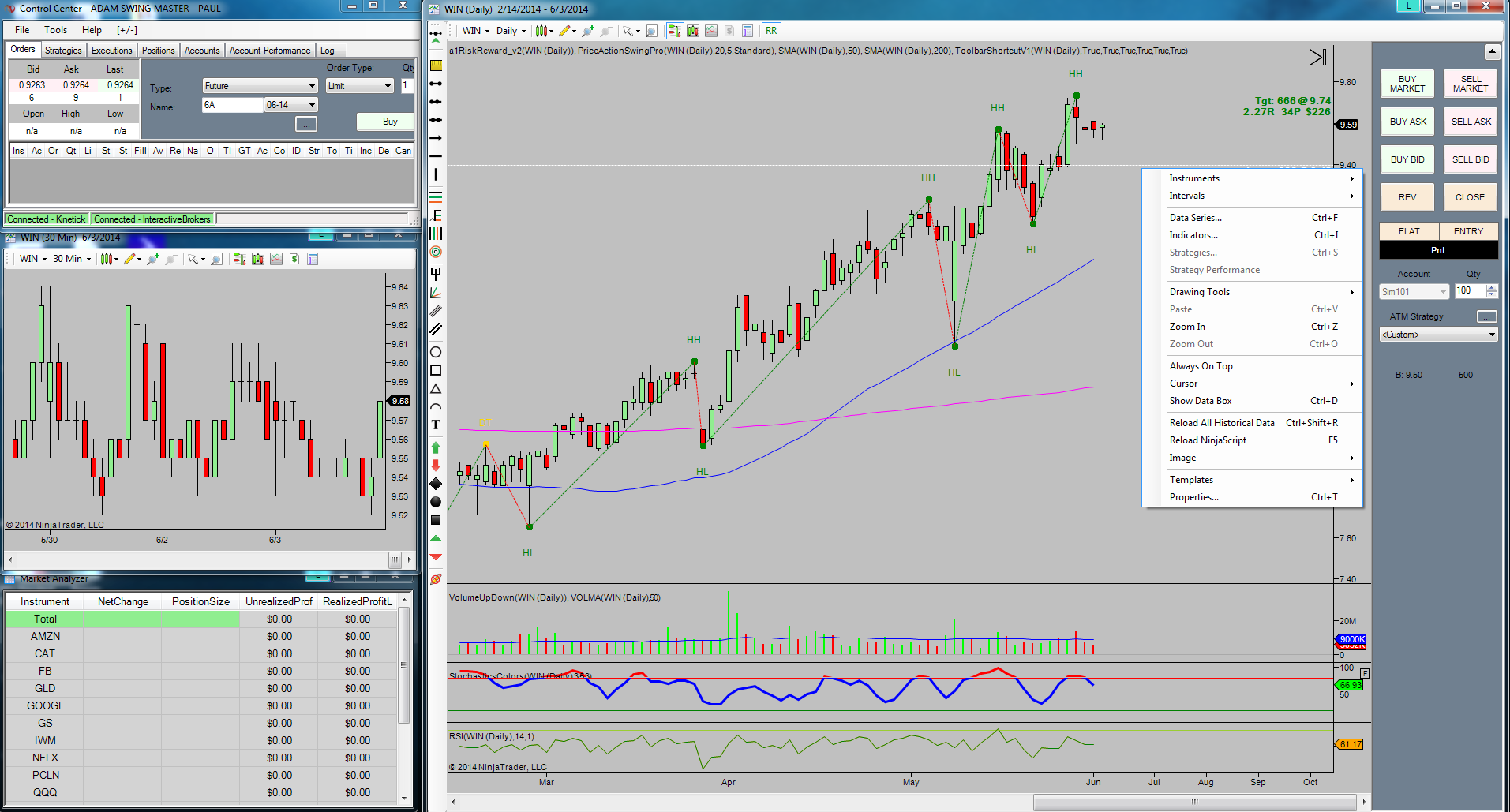Select the red Arrow Down marker tool
Viewport: 1510px width, 812px height.
436,466
